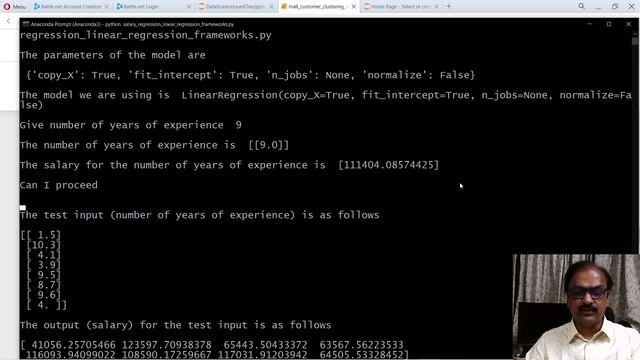Screen dimensions: 640x360
Task: Close the Anaconda Prompt window
Action: pos(629,24)
